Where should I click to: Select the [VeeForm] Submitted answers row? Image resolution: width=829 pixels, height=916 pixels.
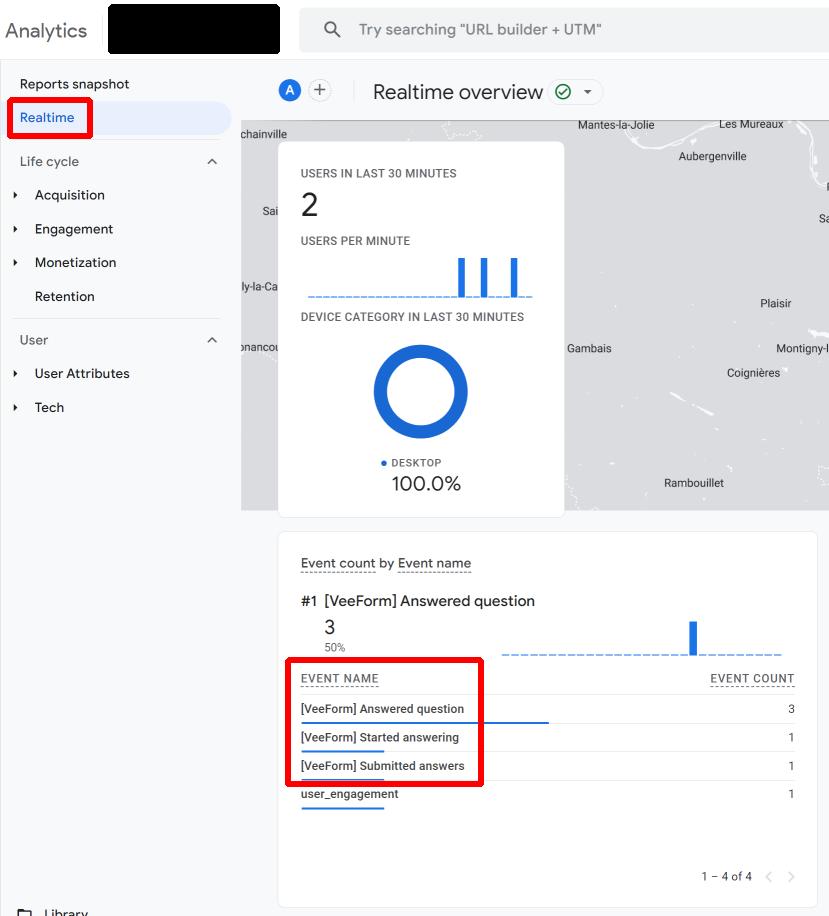click(547, 766)
